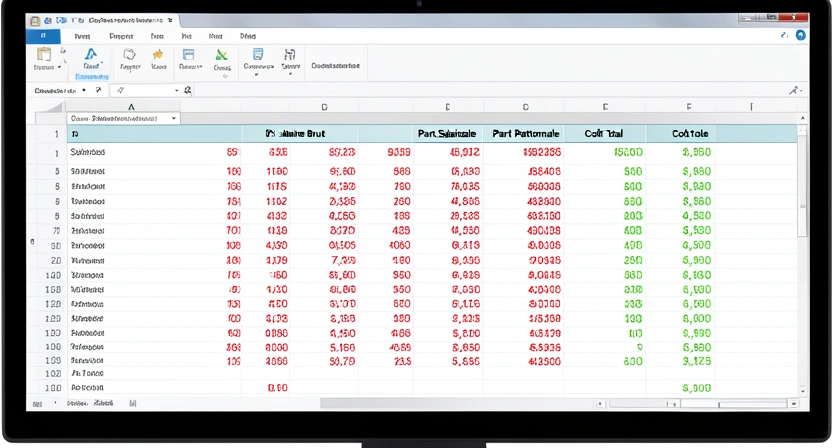Image resolution: width=832 pixels, height=448 pixels.
Task: Click the Save icon in the quick access toolbar
Action: tap(48, 21)
